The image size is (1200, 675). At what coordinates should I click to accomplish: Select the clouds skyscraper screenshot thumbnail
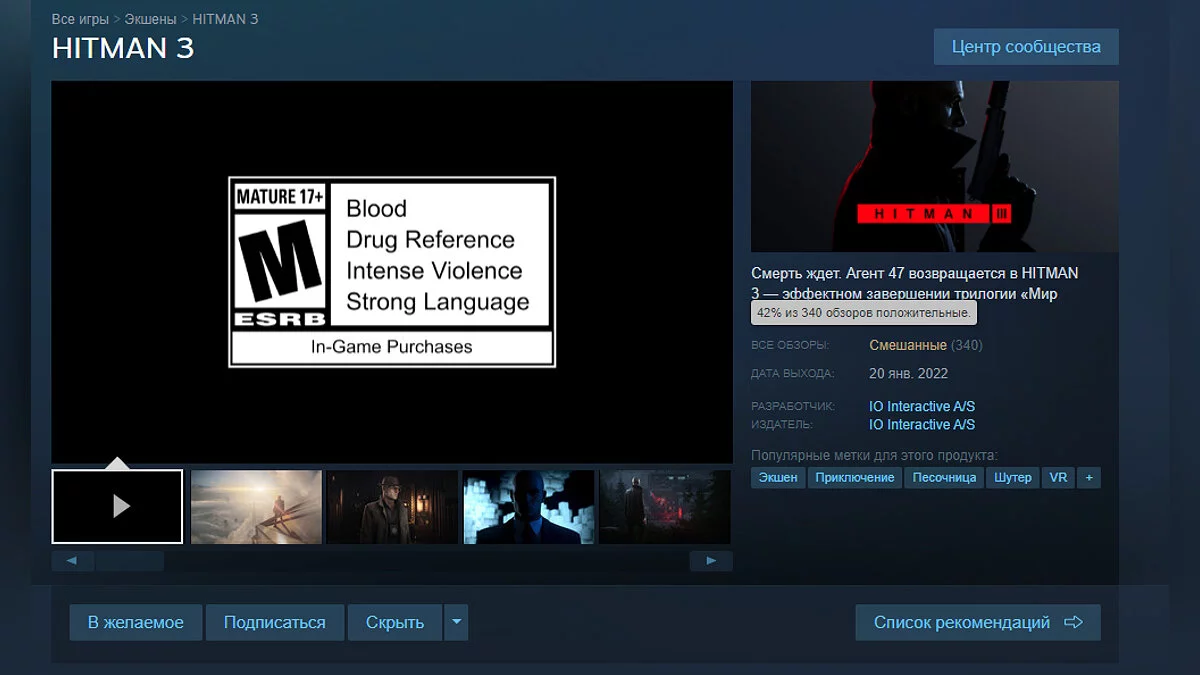pos(256,506)
